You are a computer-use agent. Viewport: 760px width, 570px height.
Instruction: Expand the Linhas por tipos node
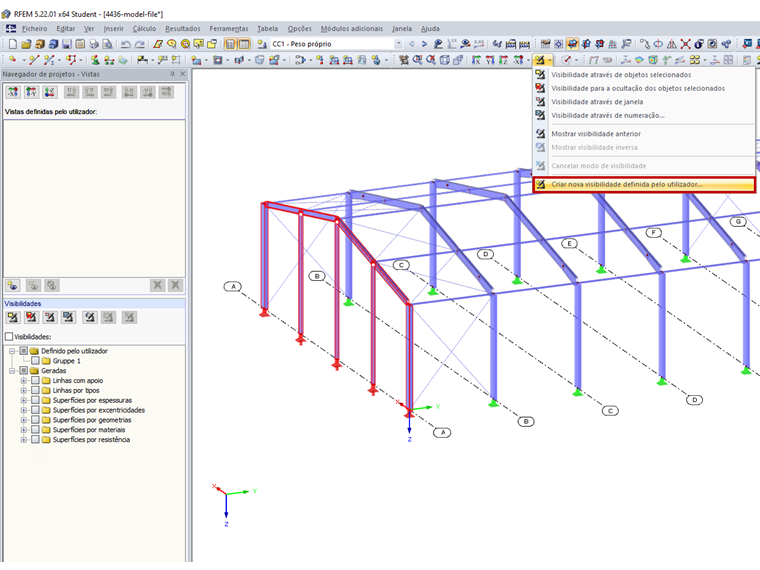[x=23, y=390]
